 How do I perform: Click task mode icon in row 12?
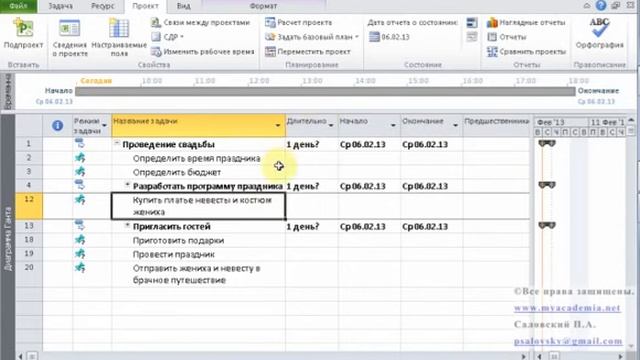(80, 199)
